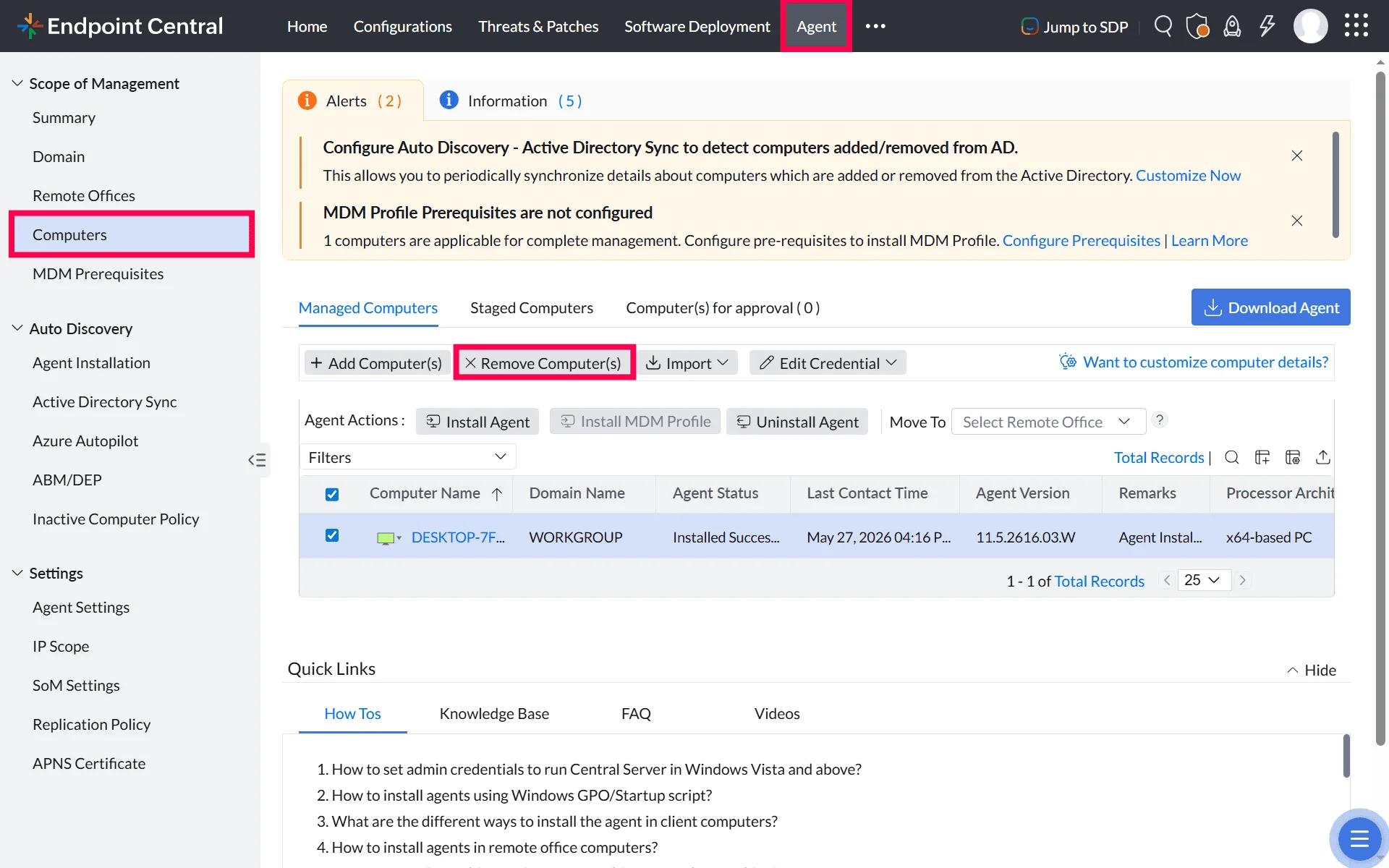Dismiss the Auto Discovery alert
Image resolution: width=1389 pixels, height=868 pixels.
pyautogui.click(x=1297, y=156)
